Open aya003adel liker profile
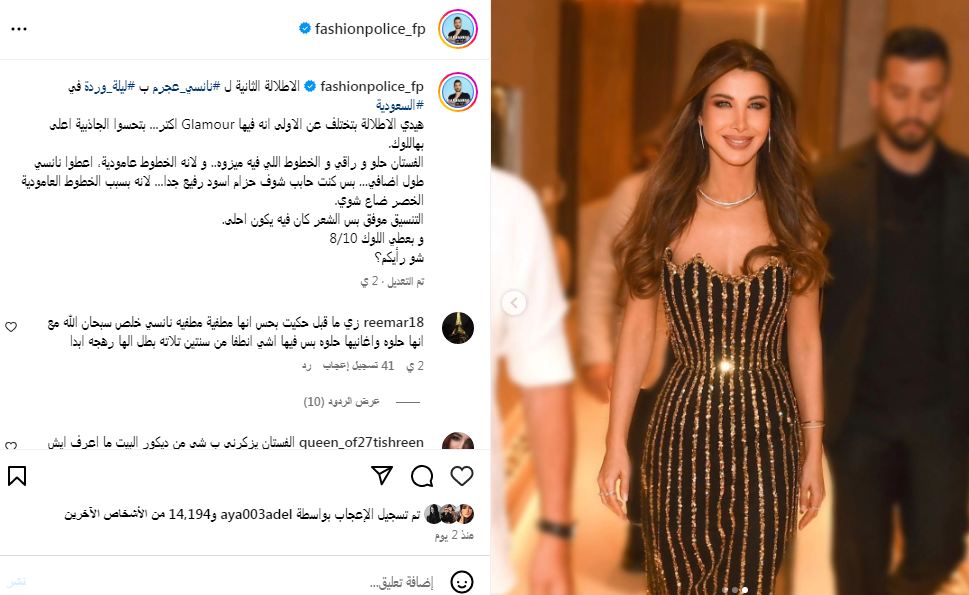The height and width of the screenshot is (595, 969). coord(255,514)
